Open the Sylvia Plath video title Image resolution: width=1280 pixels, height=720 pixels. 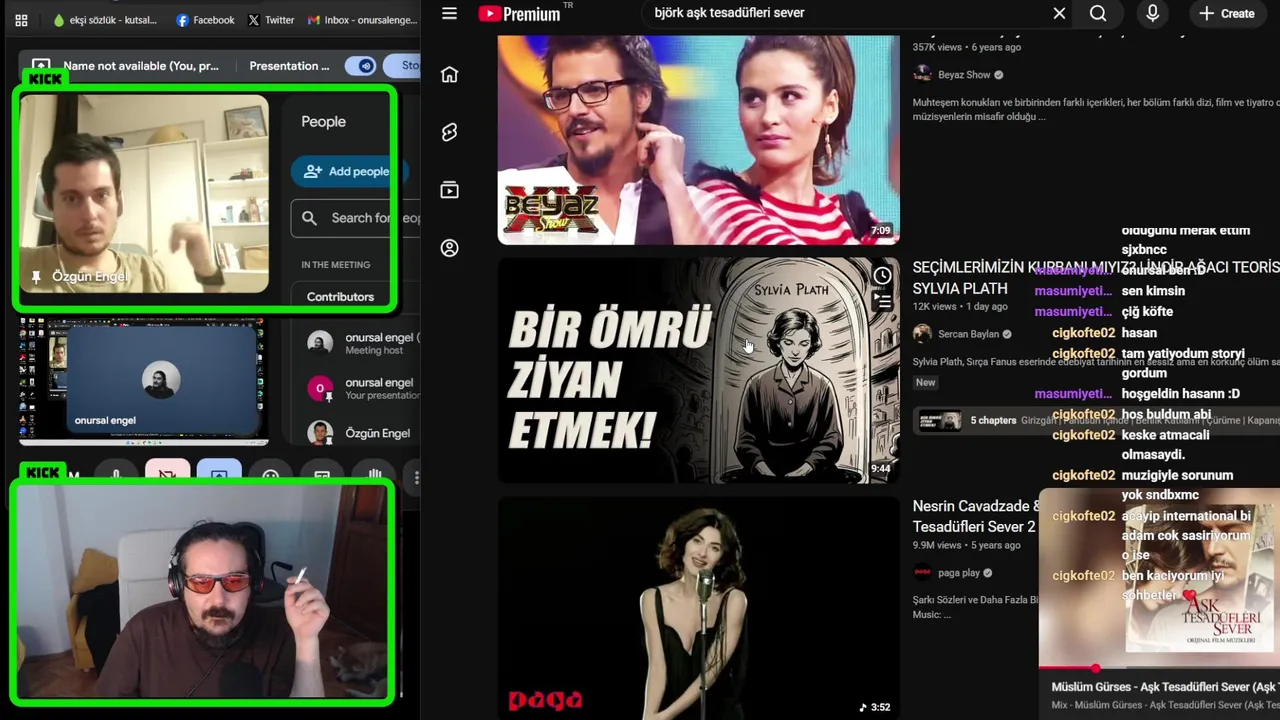coord(1095,277)
